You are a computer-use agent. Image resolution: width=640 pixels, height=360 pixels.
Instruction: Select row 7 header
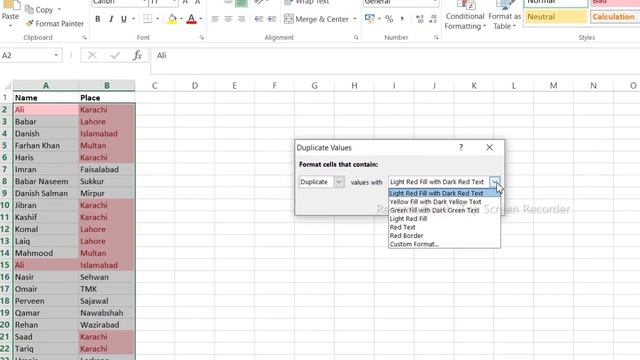[x=5, y=169]
